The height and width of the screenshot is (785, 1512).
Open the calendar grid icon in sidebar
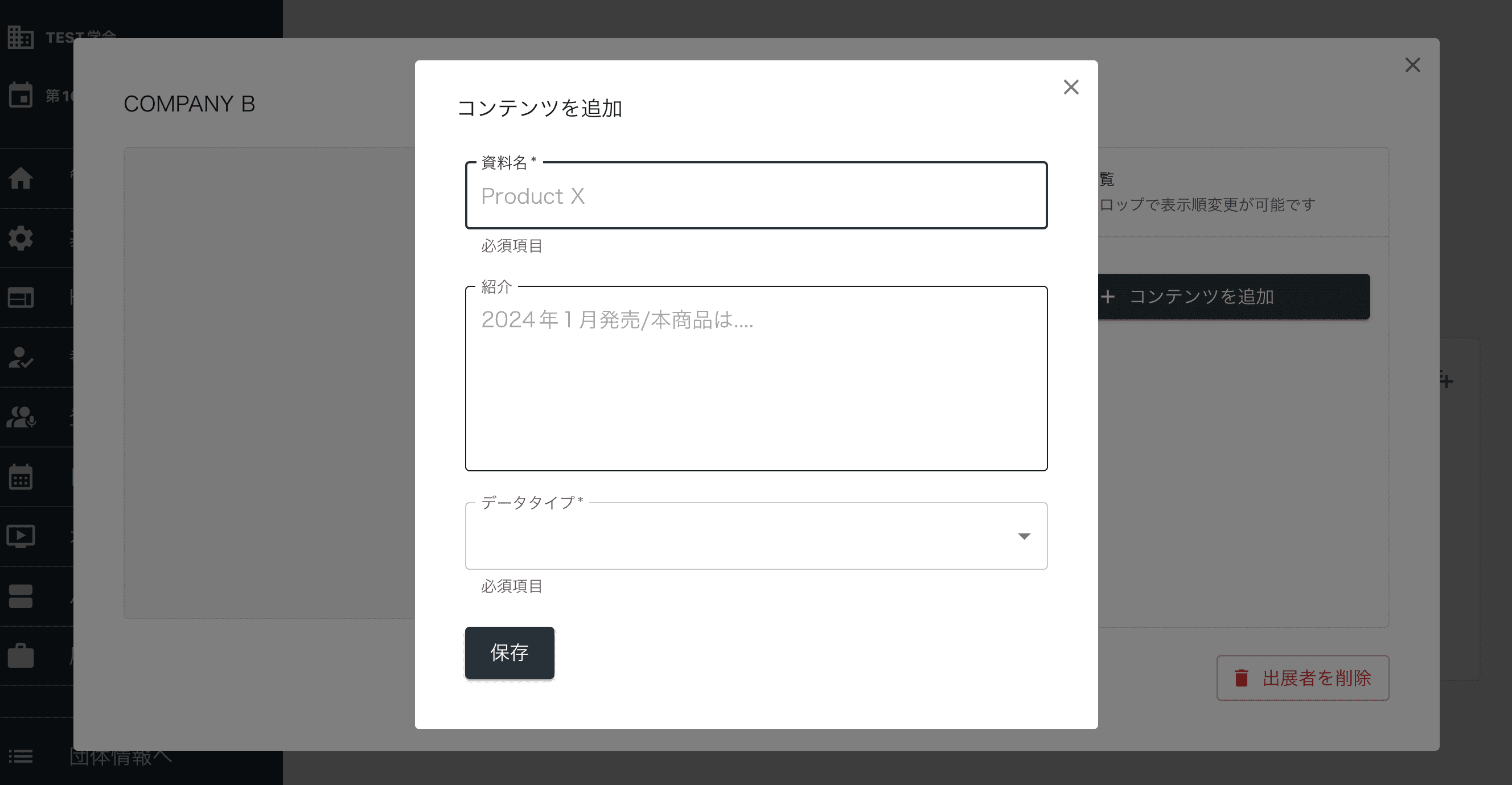click(20, 477)
